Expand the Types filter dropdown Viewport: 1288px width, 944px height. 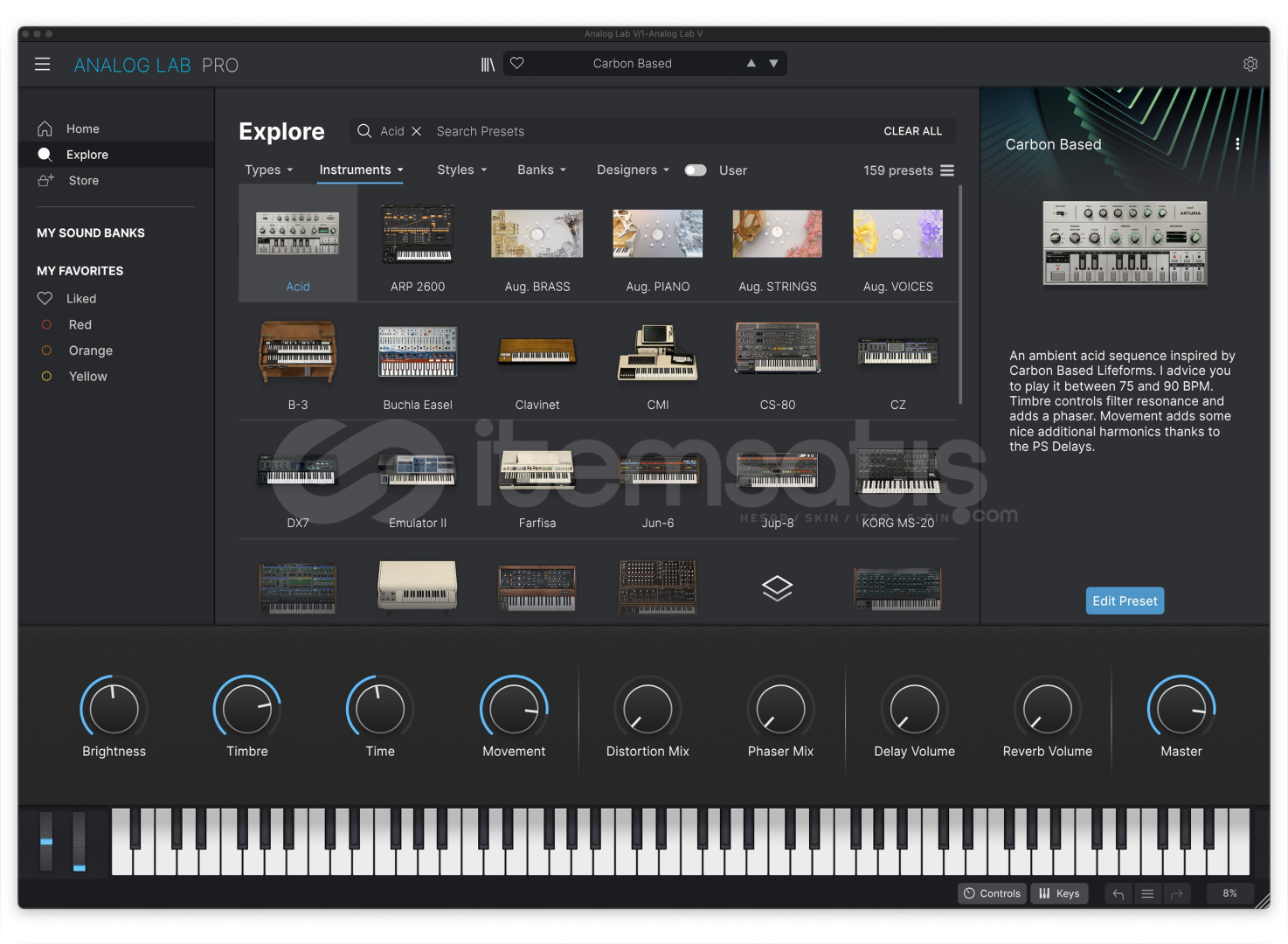tap(268, 170)
